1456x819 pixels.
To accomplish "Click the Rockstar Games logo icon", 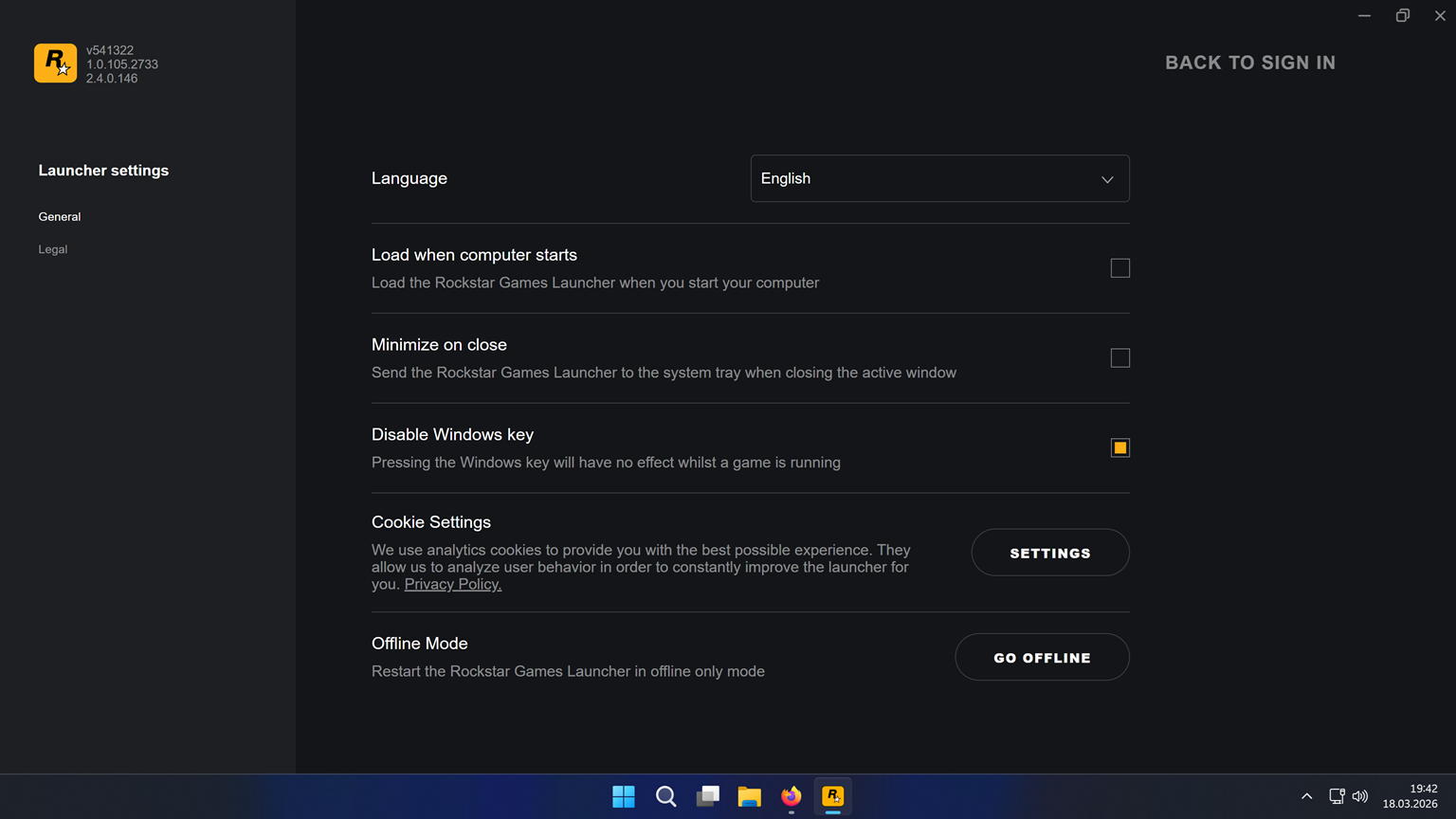I will click(55, 64).
